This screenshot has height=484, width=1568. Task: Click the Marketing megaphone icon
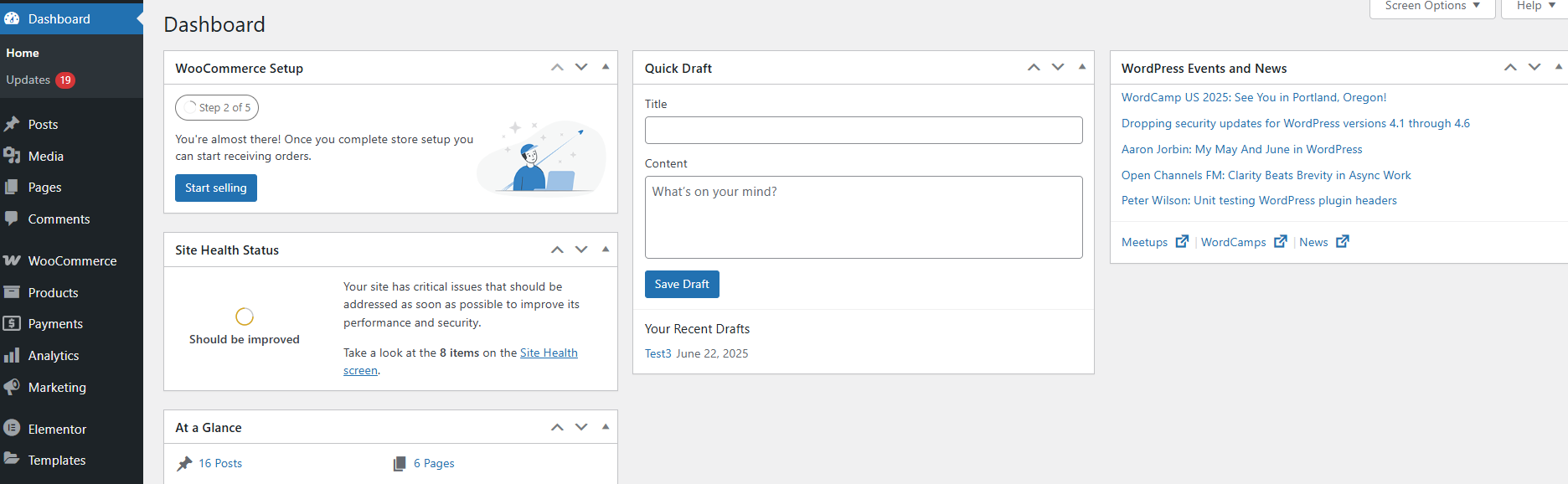coord(12,387)
